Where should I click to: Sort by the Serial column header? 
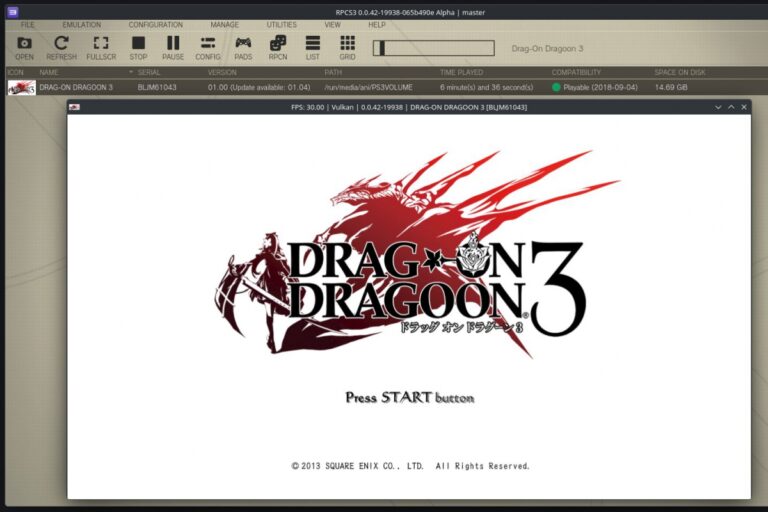point(148,72)
